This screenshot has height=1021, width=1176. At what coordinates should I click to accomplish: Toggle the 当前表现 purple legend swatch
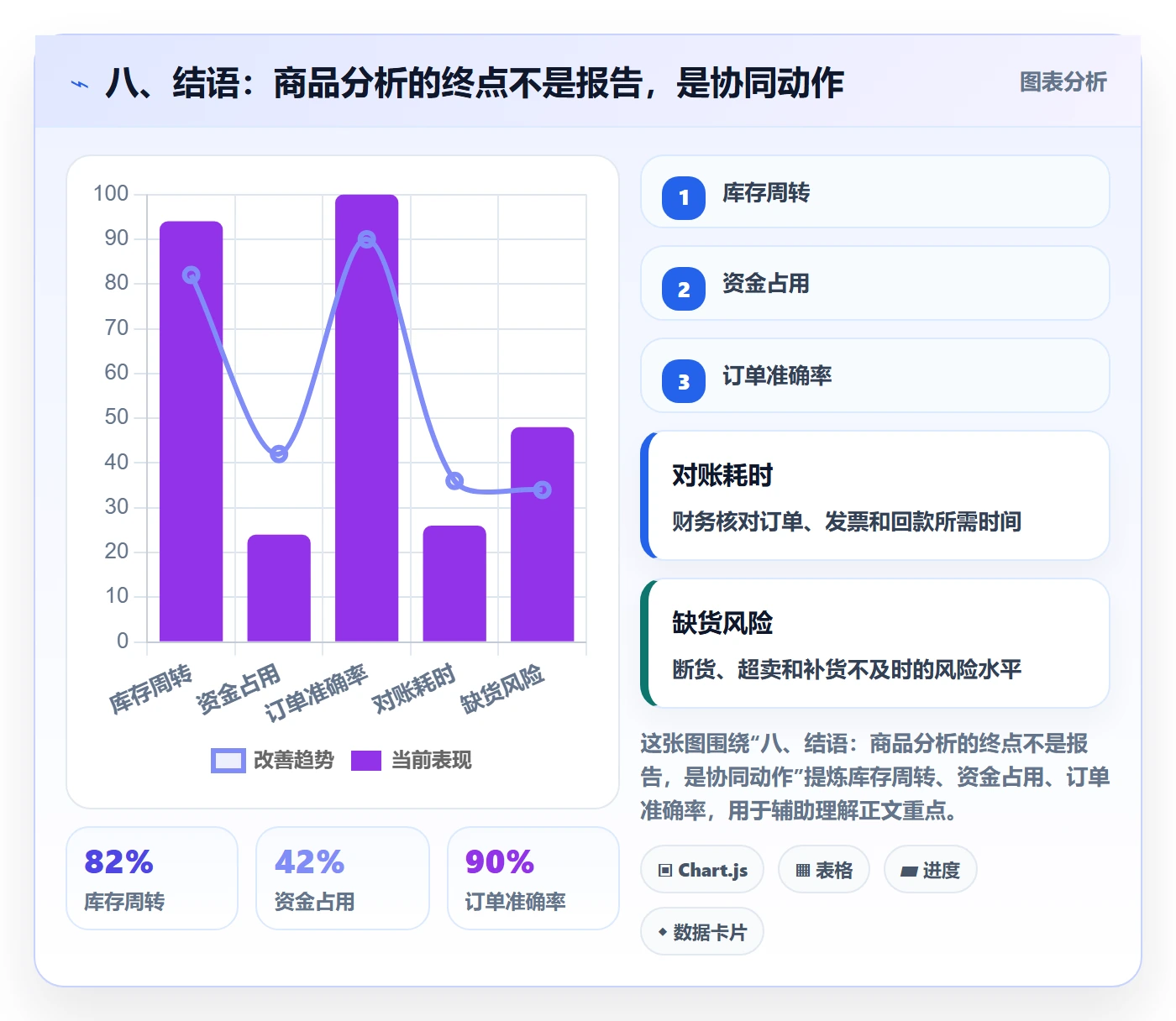(x=366, y=760)
